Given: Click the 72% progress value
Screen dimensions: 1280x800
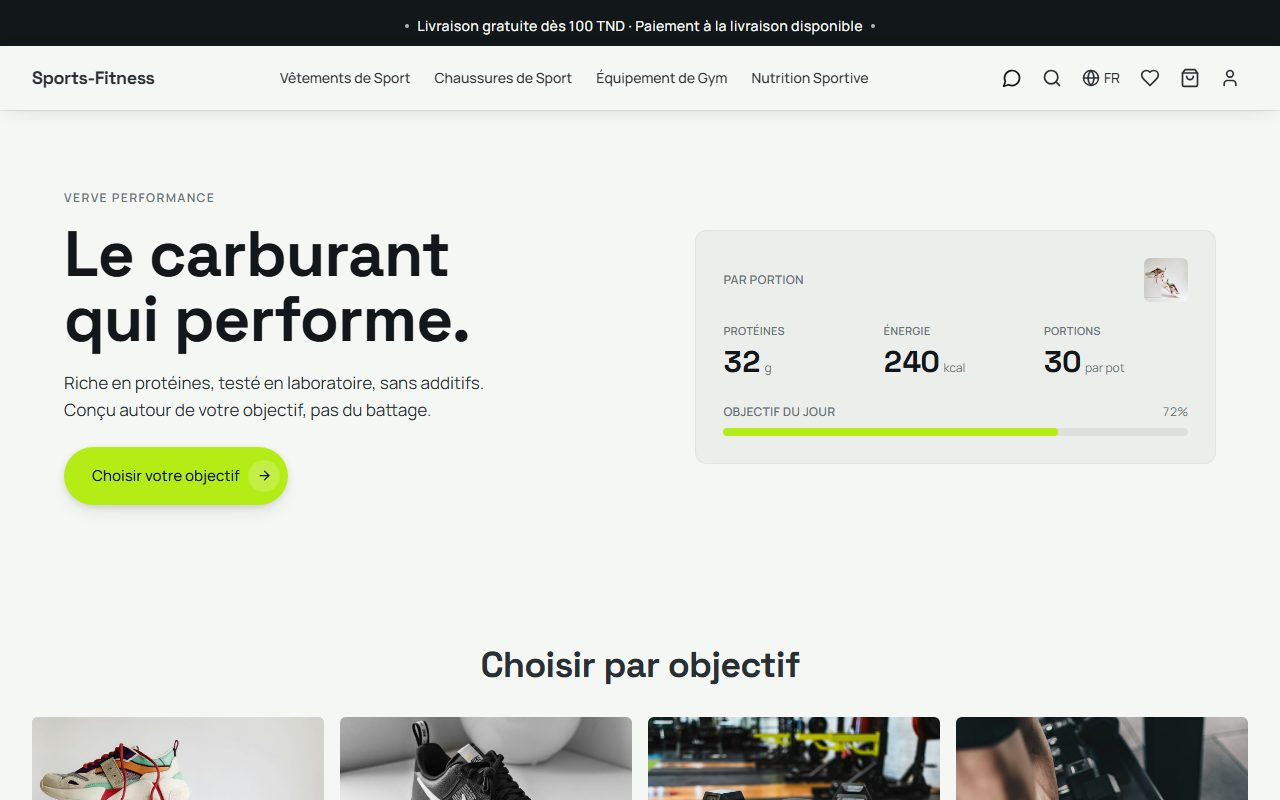Looking at the screenshot, I should [x=1175, y=412].
